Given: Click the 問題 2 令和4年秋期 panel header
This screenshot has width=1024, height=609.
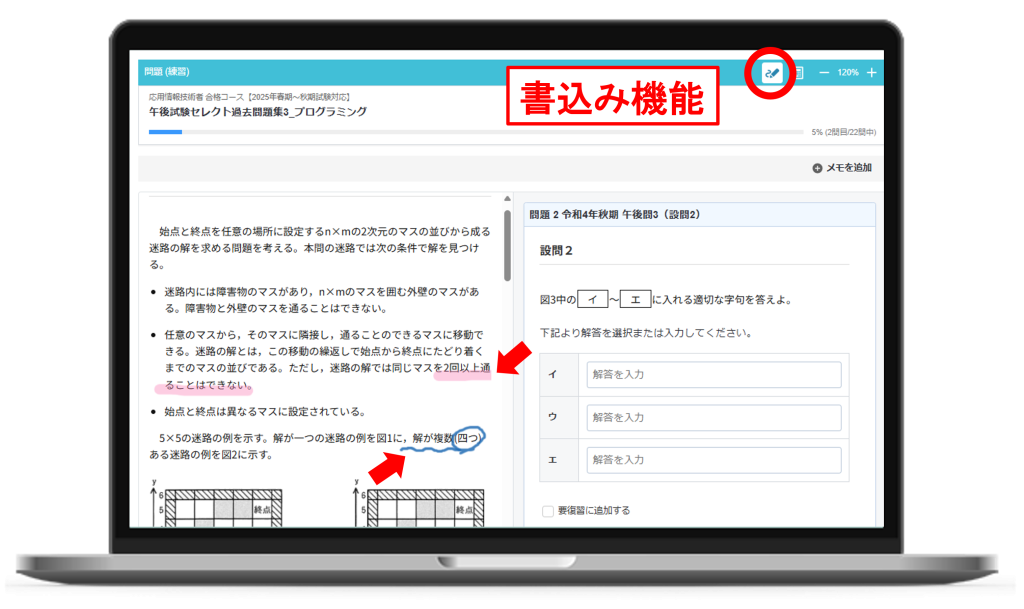Looking at the screenshot, I should tap(614, 214).
